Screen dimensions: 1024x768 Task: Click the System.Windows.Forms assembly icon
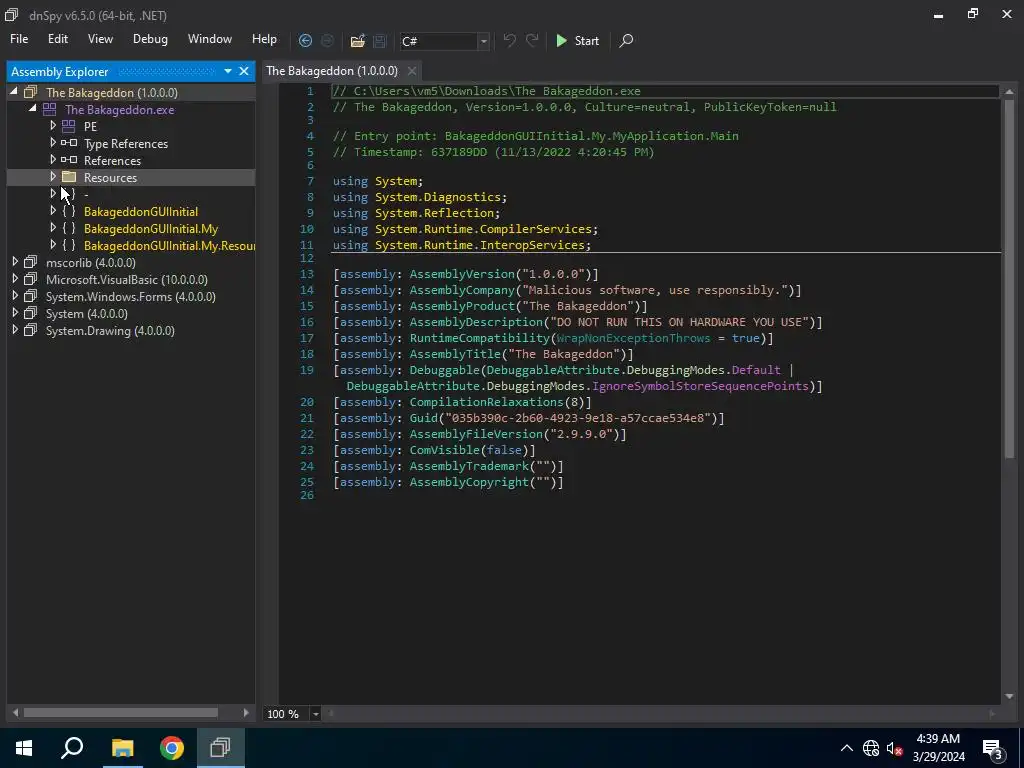pos(30,296)
